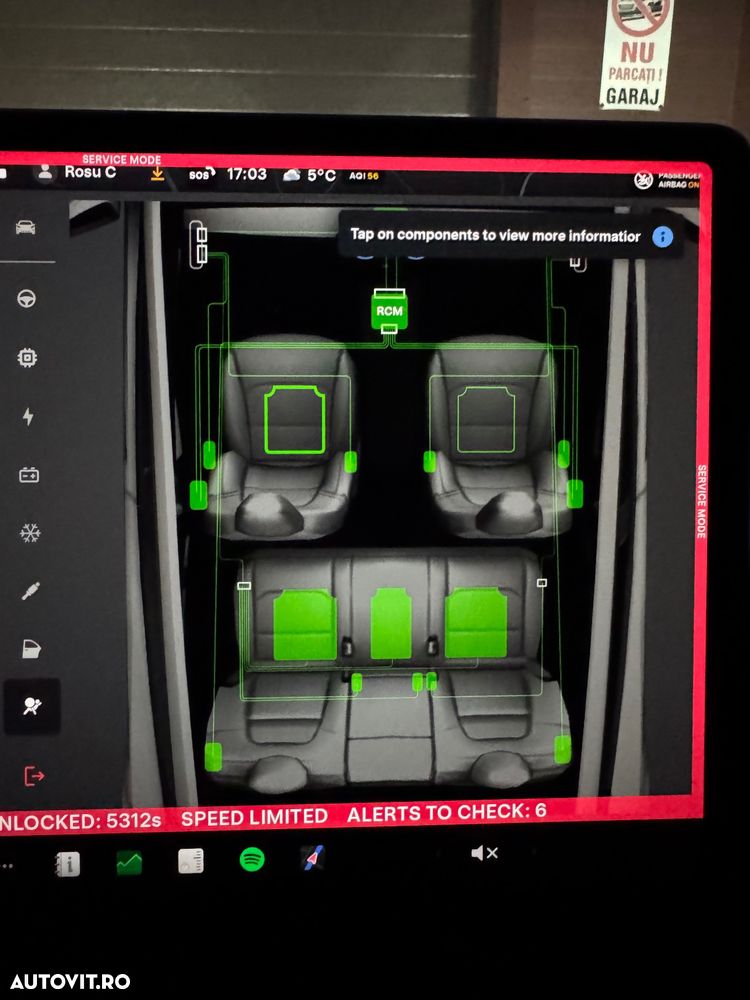Tap the lower-right rear corner green sensor

coord(562,749)
